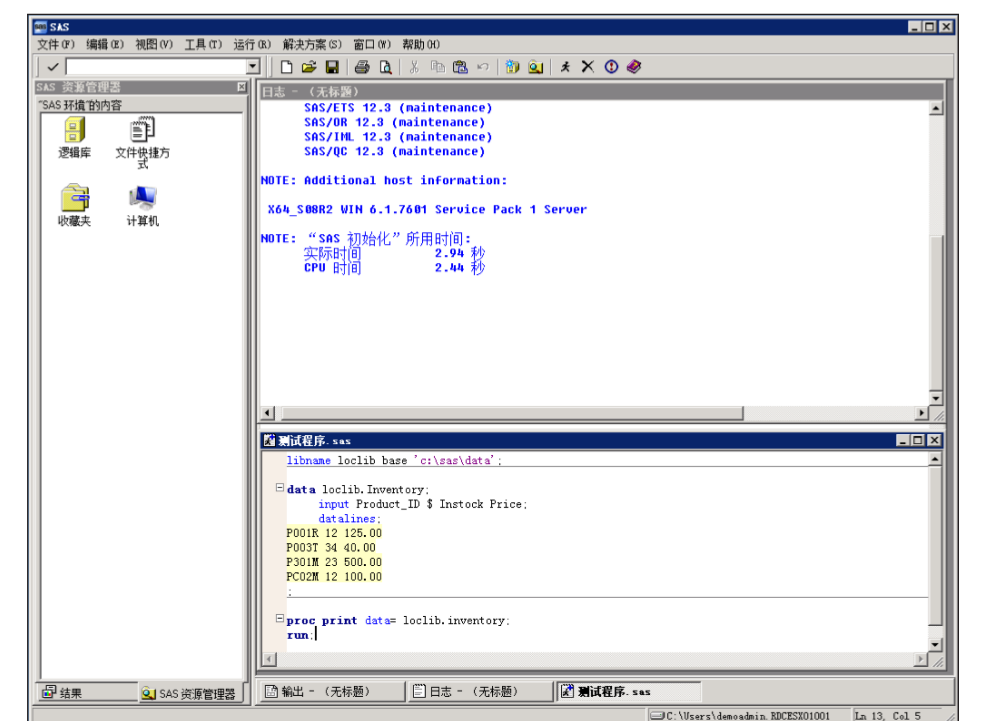Viewport: 1008px width, 721px height.
Task: Click the 日志 - (无标题) window title bar
Action: [602, 91]
